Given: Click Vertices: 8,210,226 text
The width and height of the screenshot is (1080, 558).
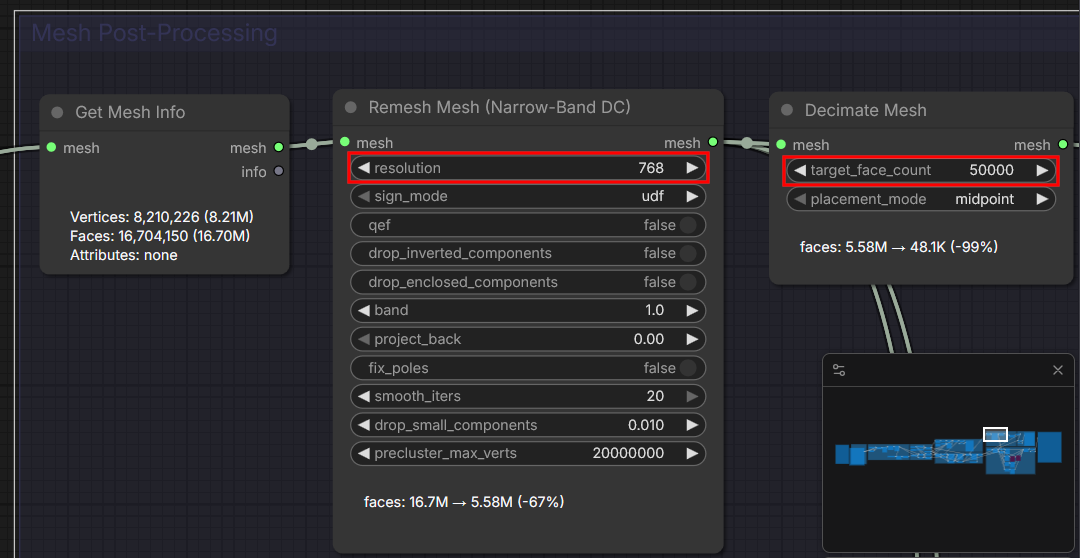Looking at the screenshot, I should (x=162, y=217).
